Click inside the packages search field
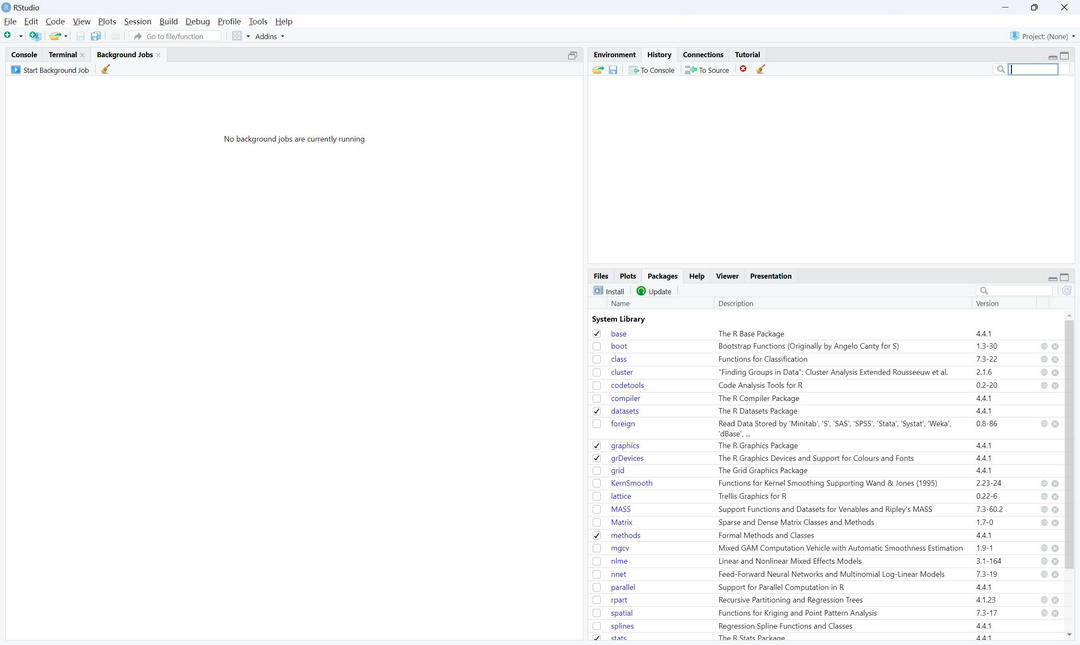The width and height of the screenshot is (1080, 645). click(x=1020, y=290)
